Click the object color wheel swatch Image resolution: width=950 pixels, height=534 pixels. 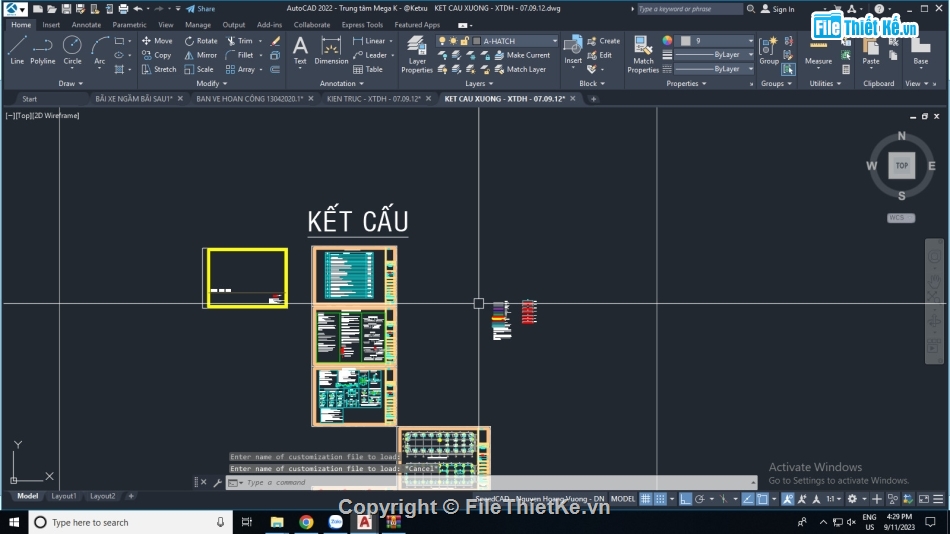(667, 41)
